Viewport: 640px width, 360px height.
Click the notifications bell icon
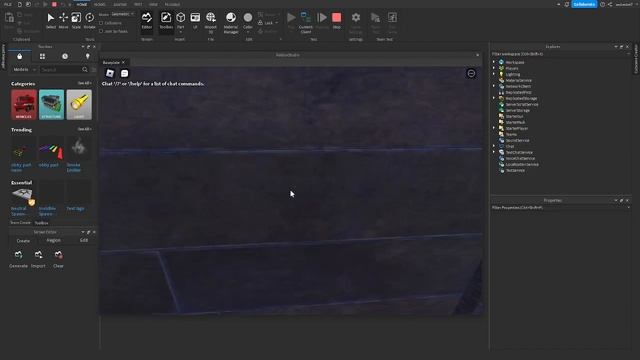point(567,4)
